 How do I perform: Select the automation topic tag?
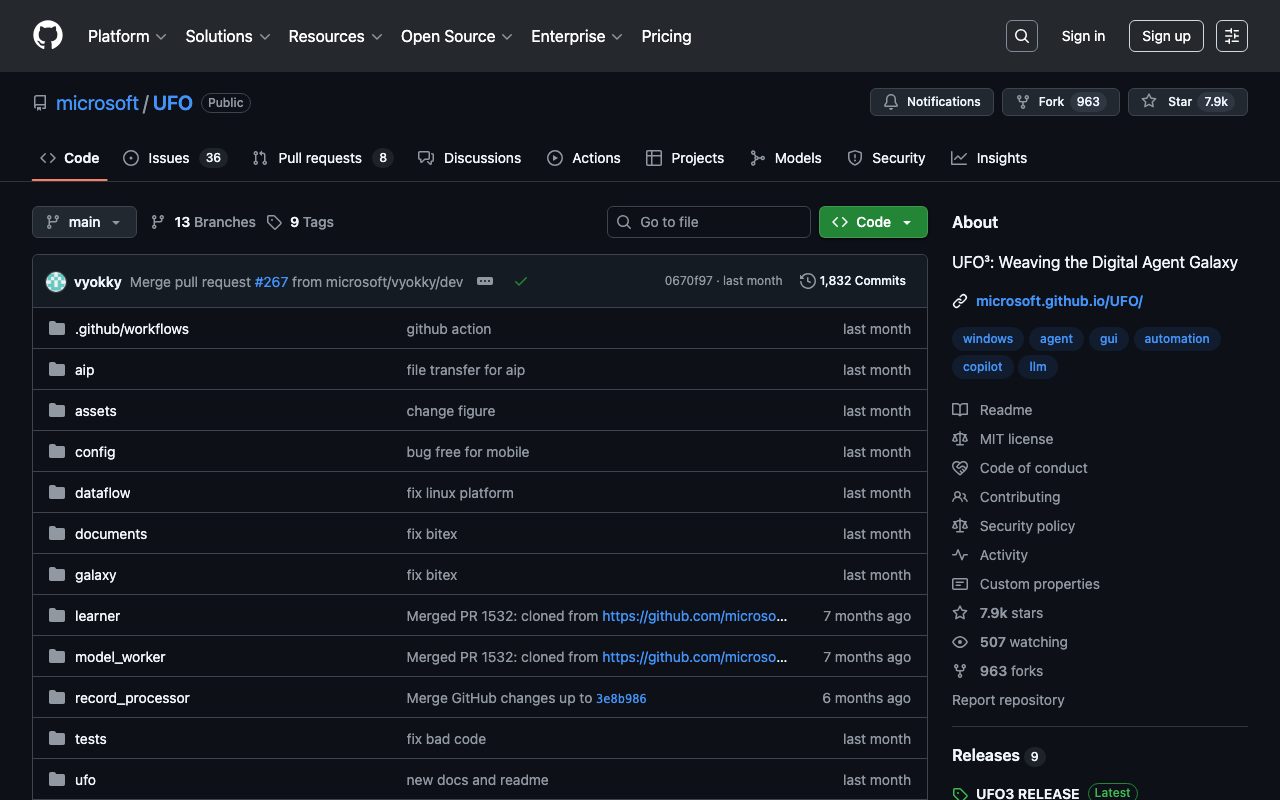[1176, 339]
